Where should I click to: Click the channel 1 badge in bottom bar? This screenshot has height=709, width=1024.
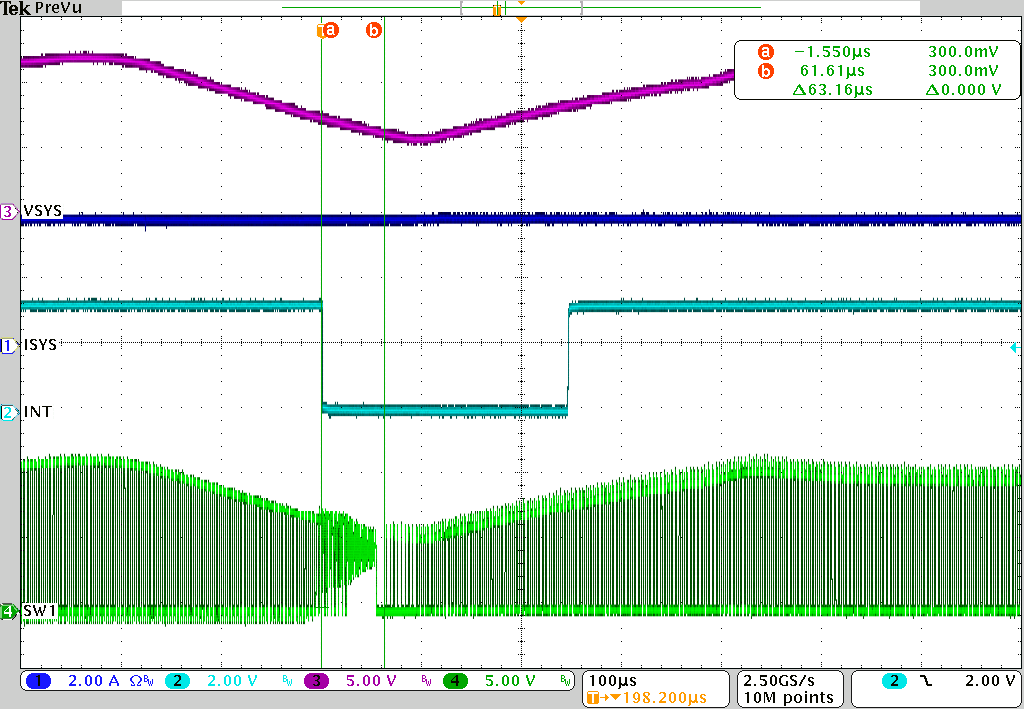click(x=38, y=681)
